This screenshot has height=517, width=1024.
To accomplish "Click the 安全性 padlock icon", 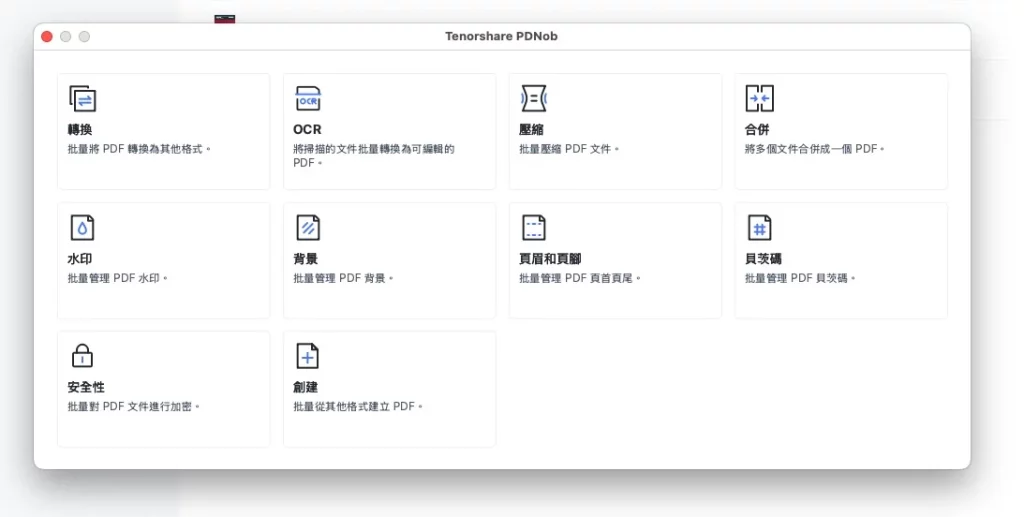I will 82,356.
